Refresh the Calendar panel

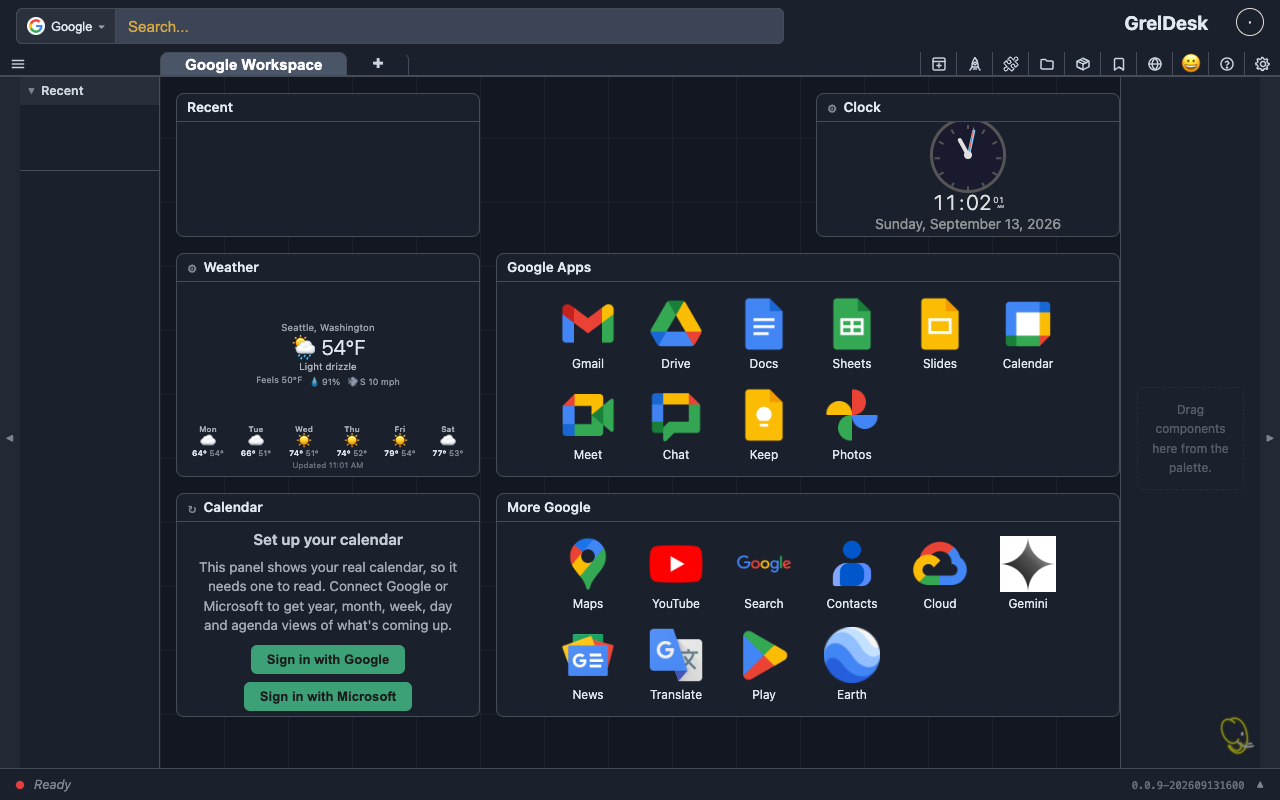point(192,508)
